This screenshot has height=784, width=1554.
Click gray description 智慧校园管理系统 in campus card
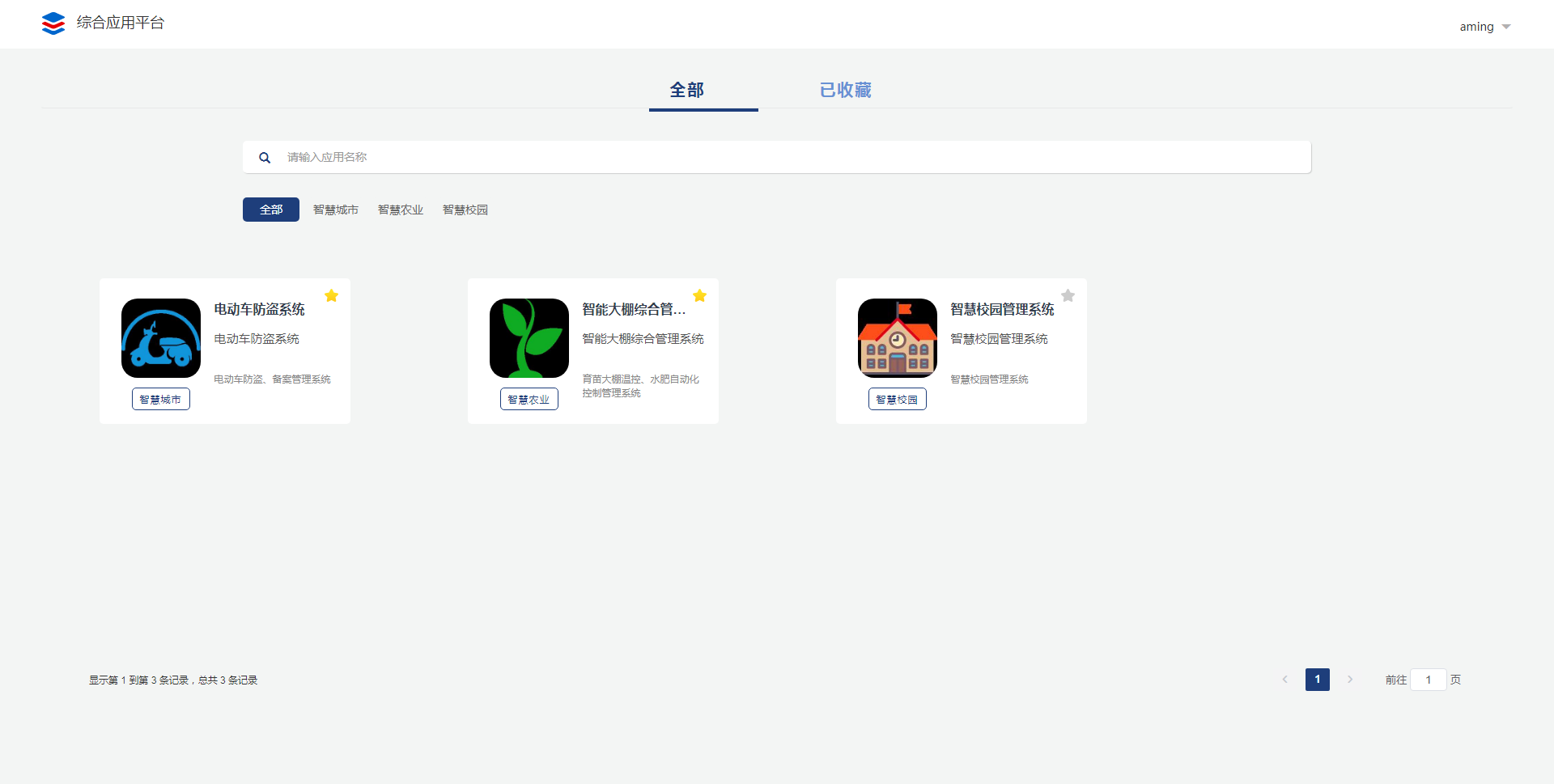click(x=989, y=379)
